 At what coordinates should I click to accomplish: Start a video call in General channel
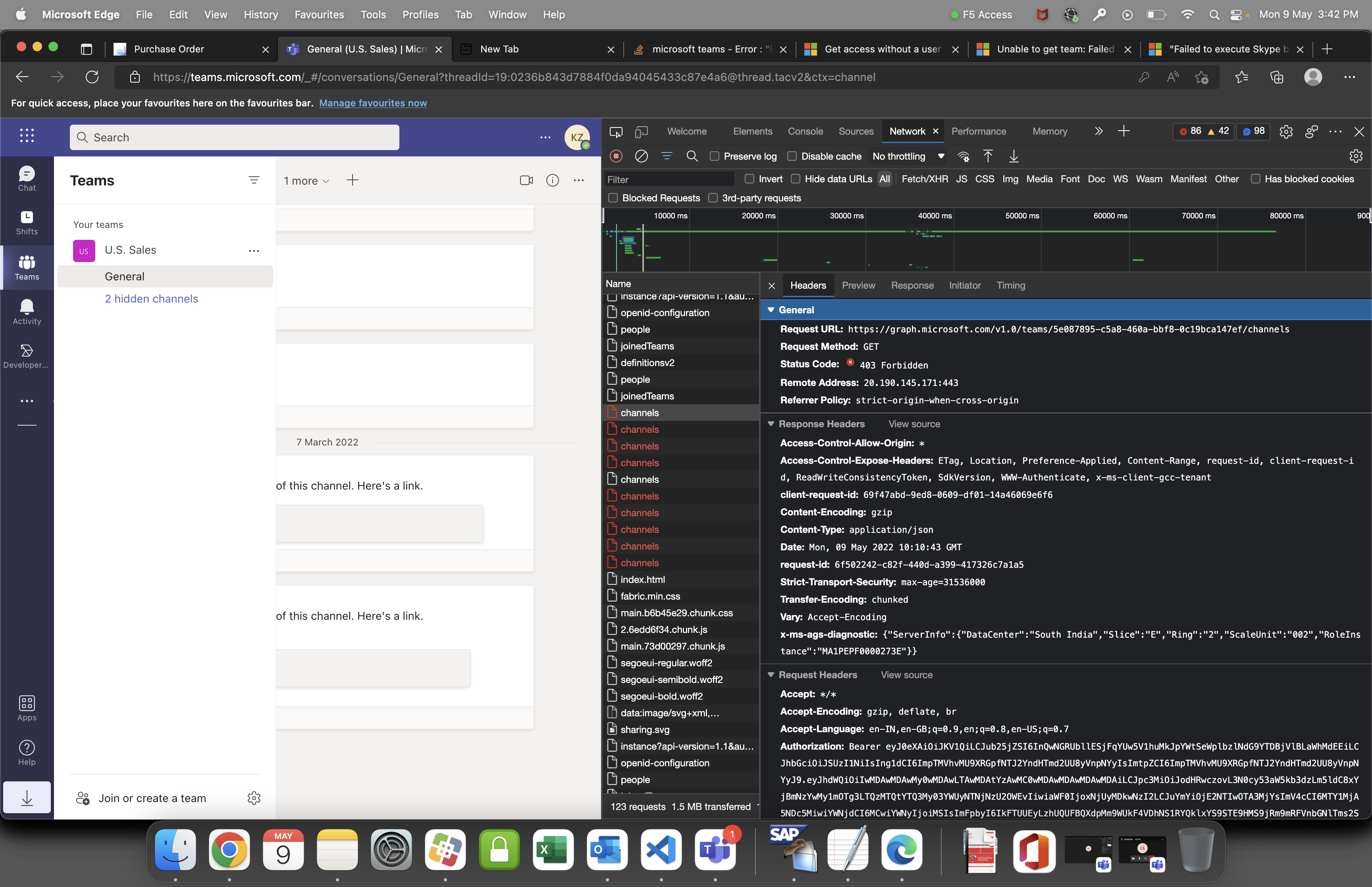(526, 180)
